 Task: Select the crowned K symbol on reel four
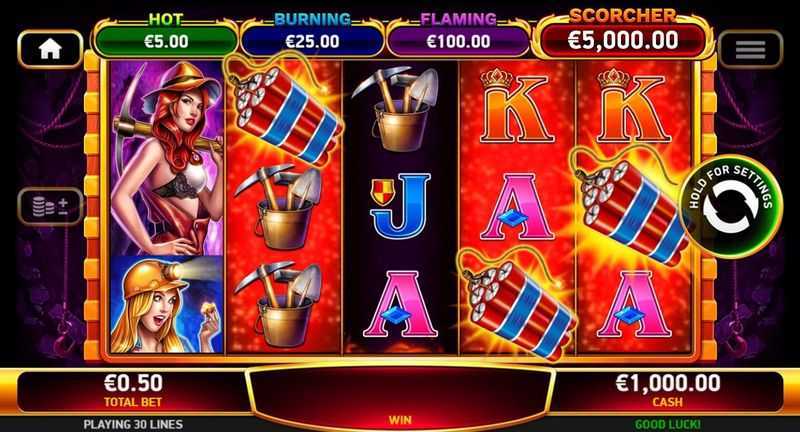coord(516,106)
